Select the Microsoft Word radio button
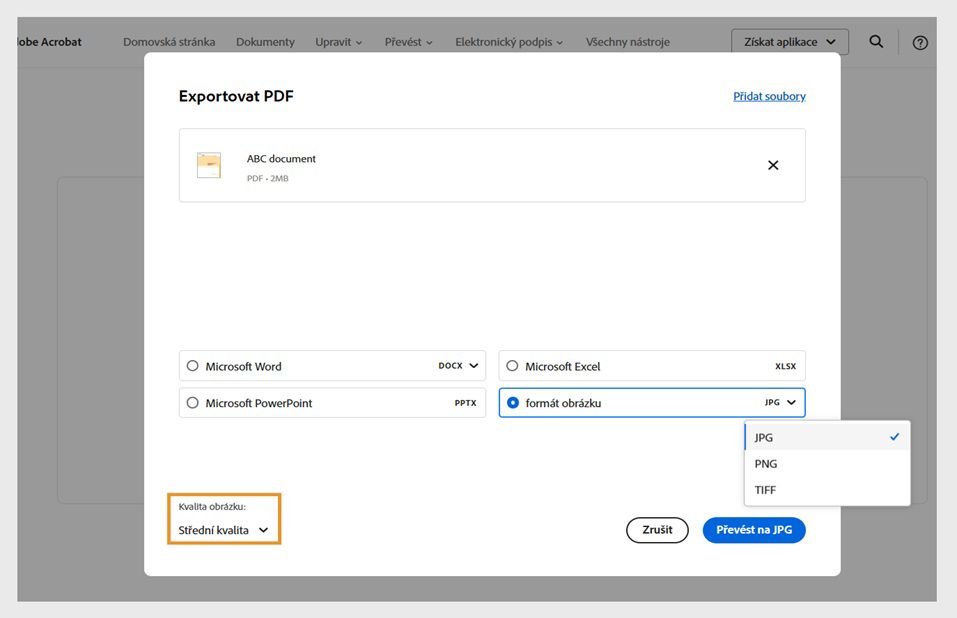 click(x=193, y=366)
